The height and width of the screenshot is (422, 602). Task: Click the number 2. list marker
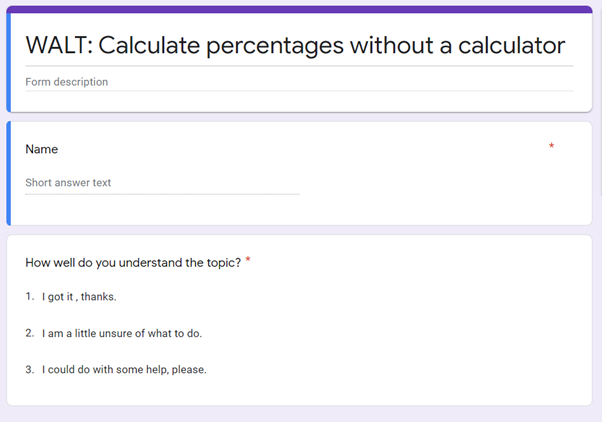pos(30,333)
